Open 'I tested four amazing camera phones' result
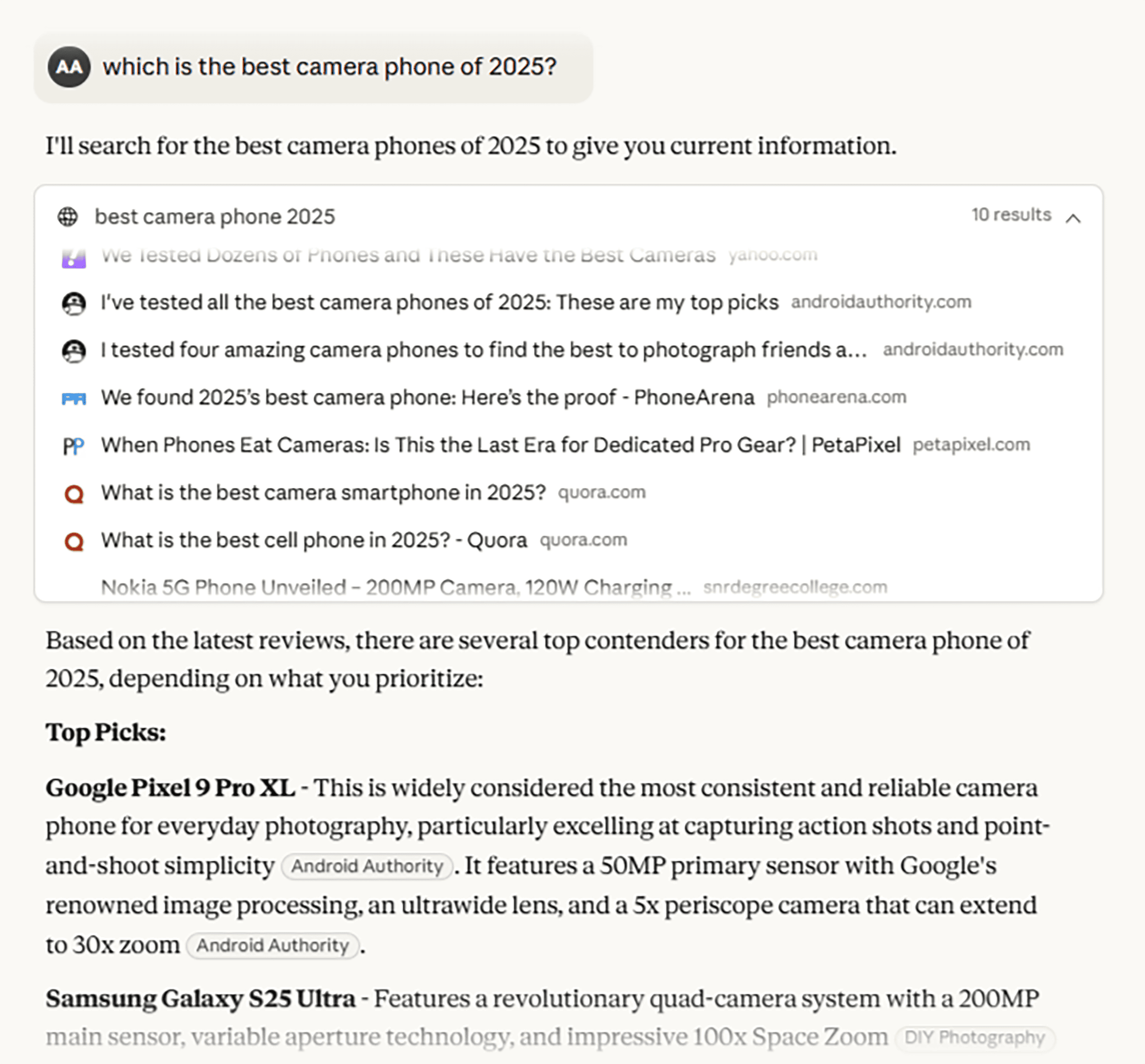1145x1064 pixels. click(484, 350)
